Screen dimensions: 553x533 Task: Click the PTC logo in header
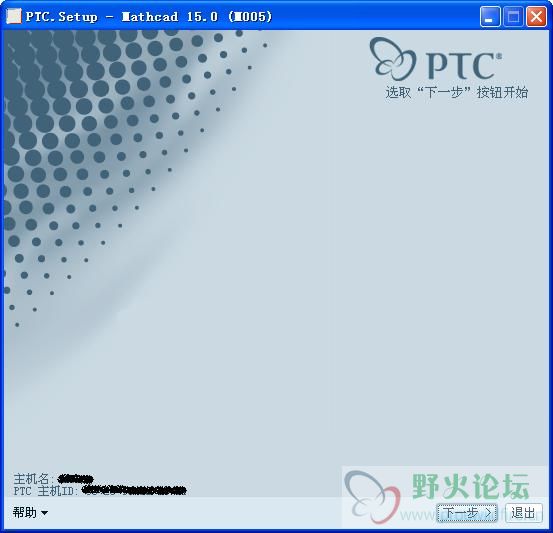(x=436, y=59)
